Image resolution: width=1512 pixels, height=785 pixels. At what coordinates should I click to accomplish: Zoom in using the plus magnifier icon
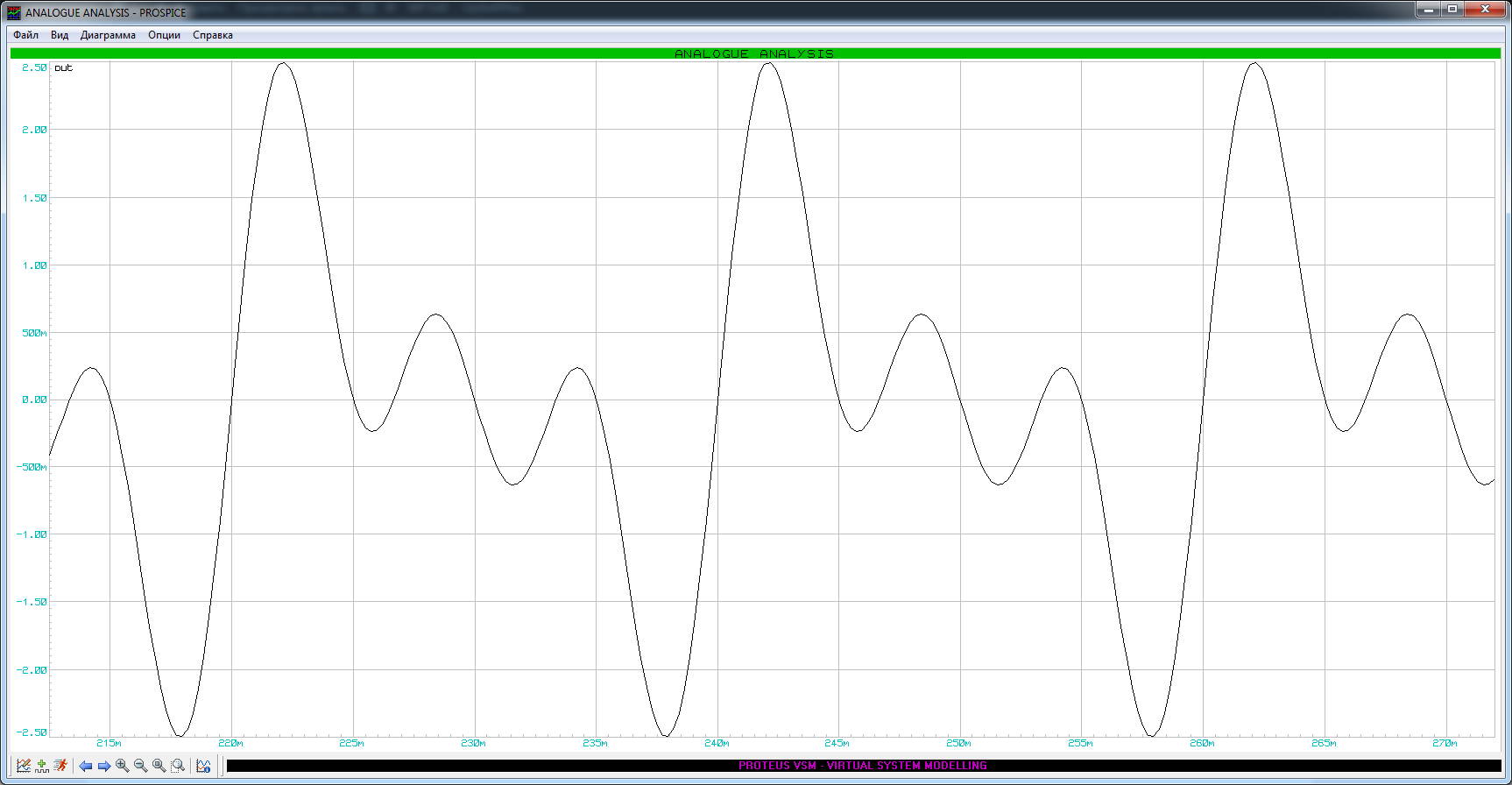point(123,766)
